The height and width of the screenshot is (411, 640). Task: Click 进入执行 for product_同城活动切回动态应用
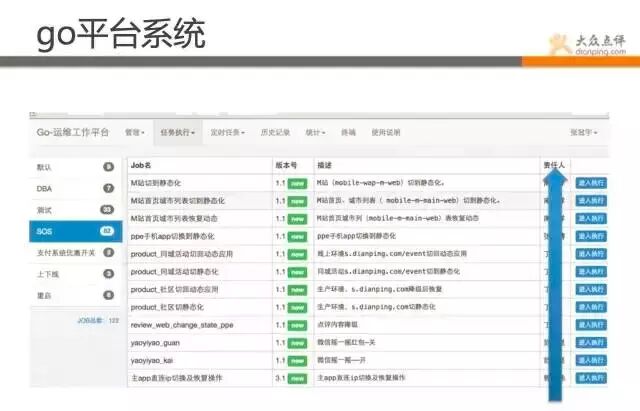591,254
